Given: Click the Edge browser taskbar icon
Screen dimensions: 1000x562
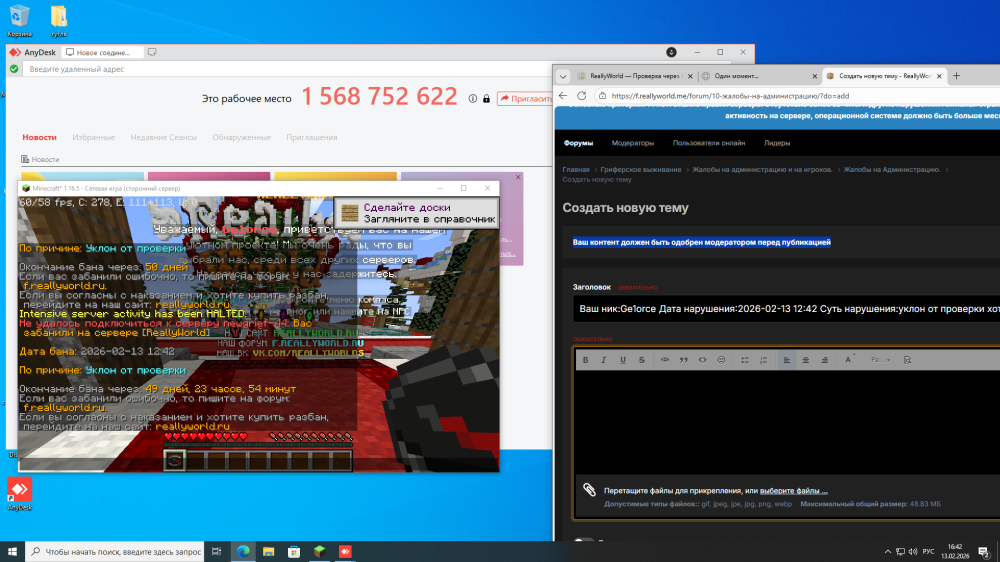Looking at the screenshot, I should point(243,552).
